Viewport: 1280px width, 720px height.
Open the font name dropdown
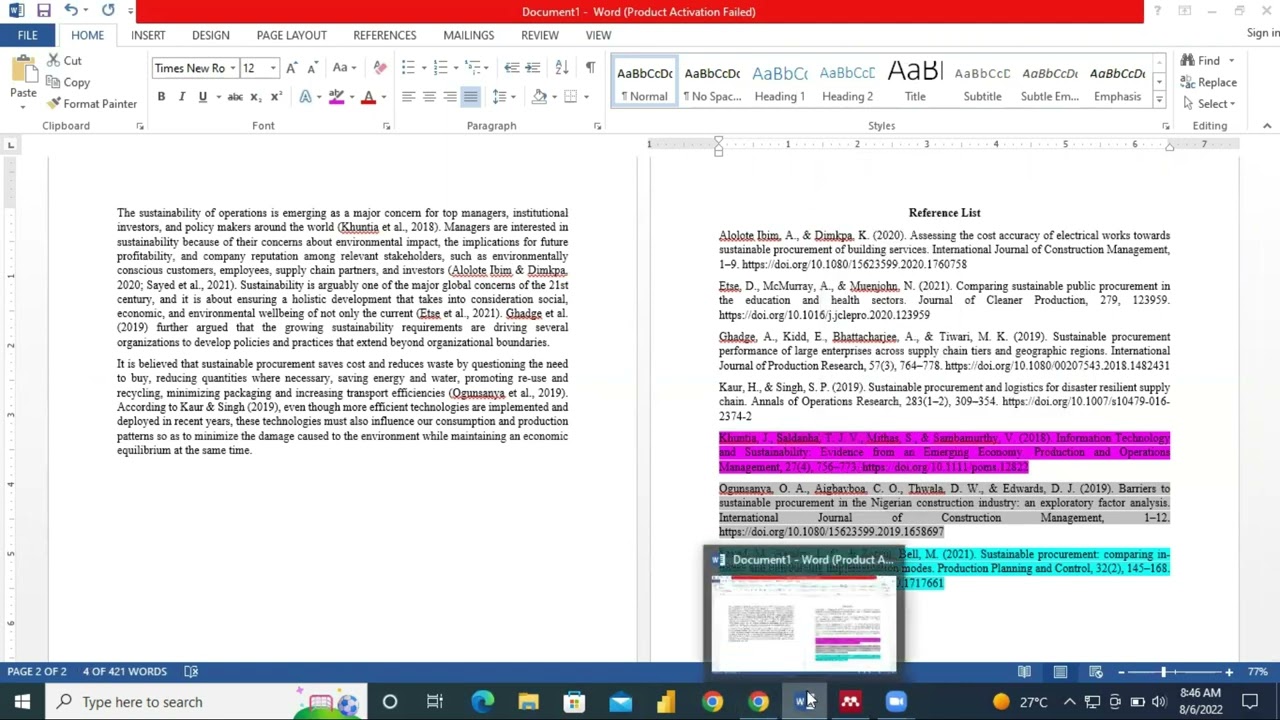(233, 68)
